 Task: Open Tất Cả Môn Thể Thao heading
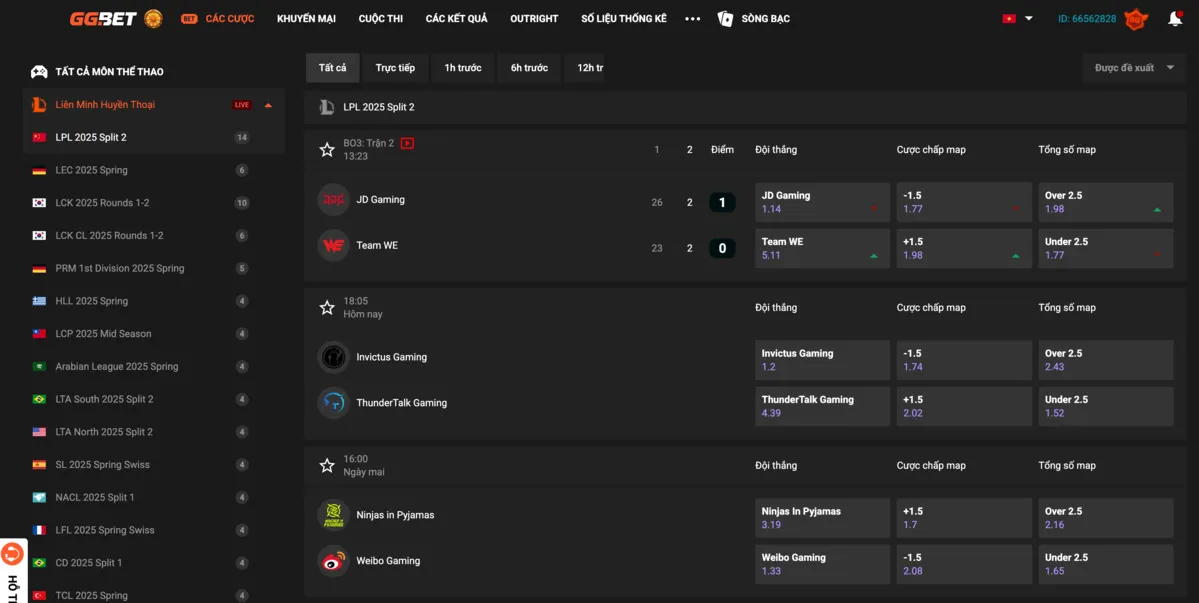pyautogui.click(x=109, y=72)
